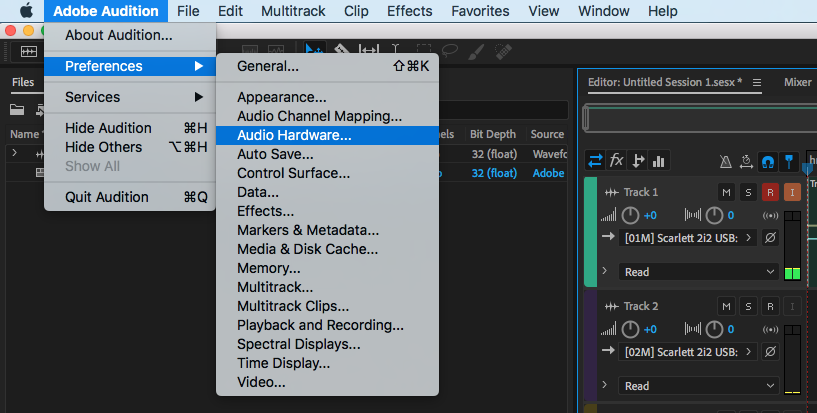The width and height of the screenshot is (817, 413).
Task: Select the Razor tool in toolbar
Action: click(341, 51)
